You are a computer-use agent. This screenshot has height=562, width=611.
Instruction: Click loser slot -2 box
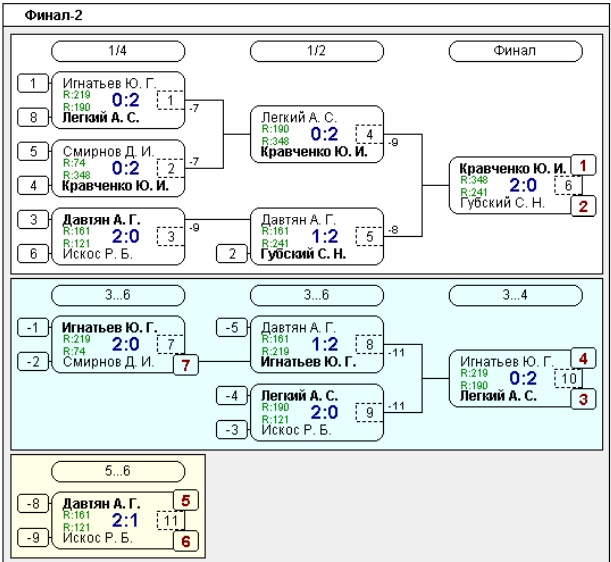33,362
